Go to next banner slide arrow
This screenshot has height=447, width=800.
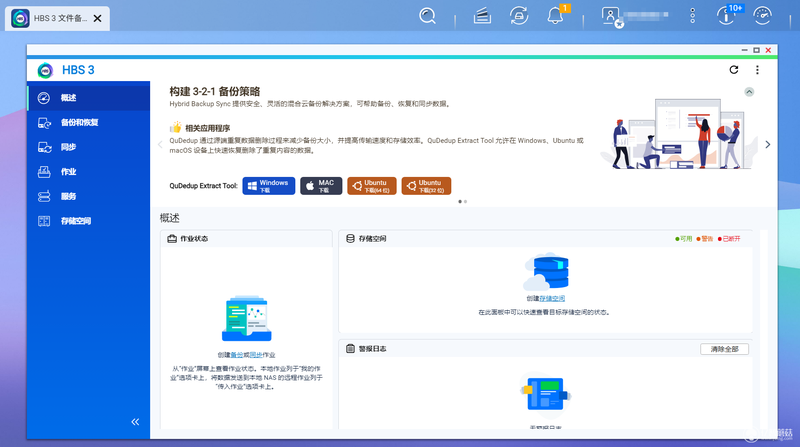[x=767, y=144]
